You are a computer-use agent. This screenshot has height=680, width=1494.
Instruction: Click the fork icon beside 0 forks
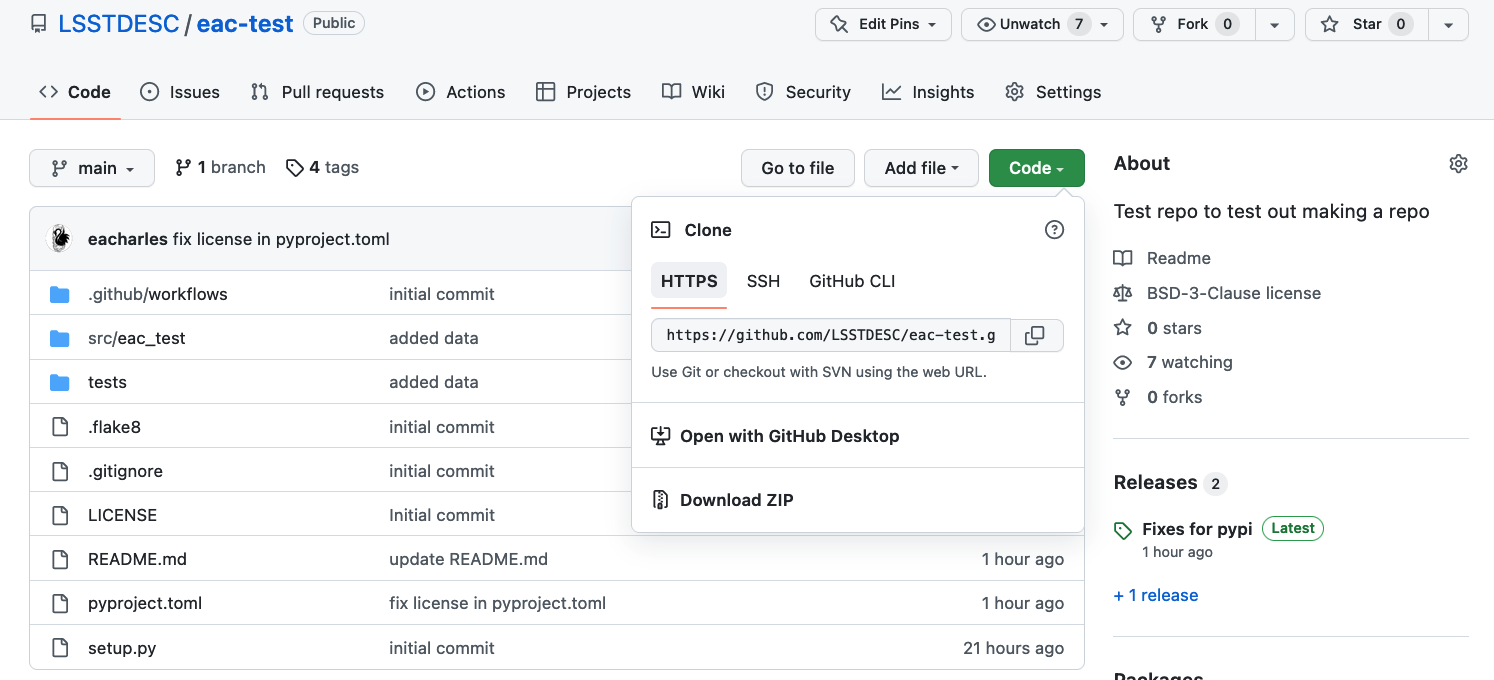[1123, 397]
